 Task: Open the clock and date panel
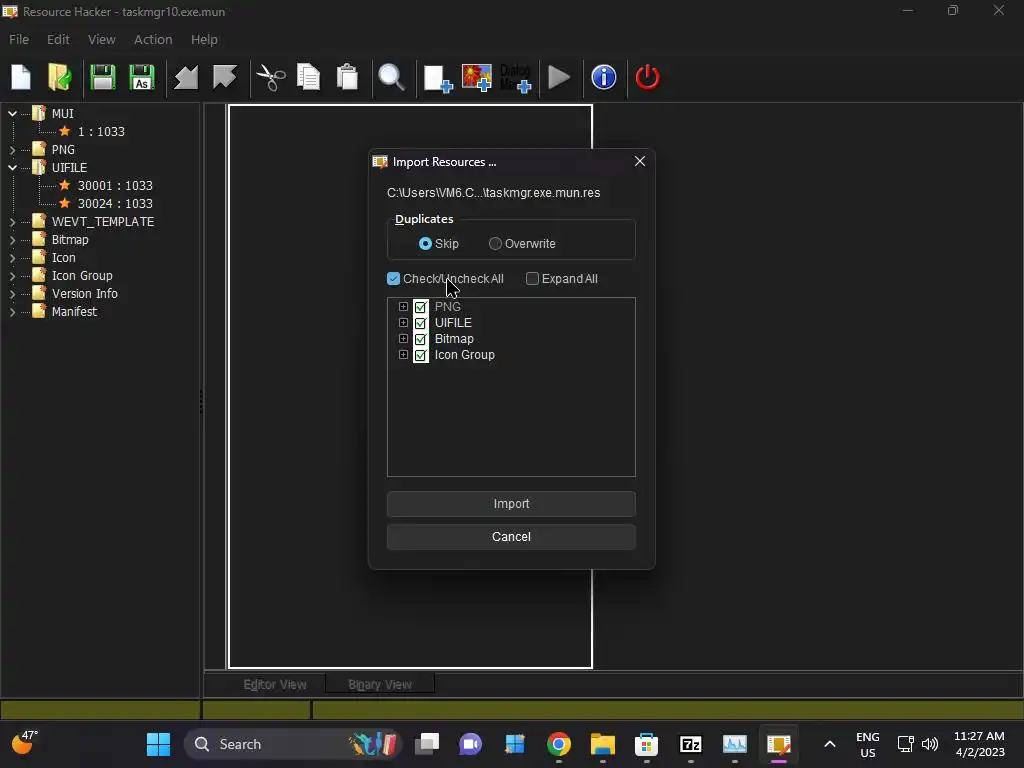pos(979,744)
